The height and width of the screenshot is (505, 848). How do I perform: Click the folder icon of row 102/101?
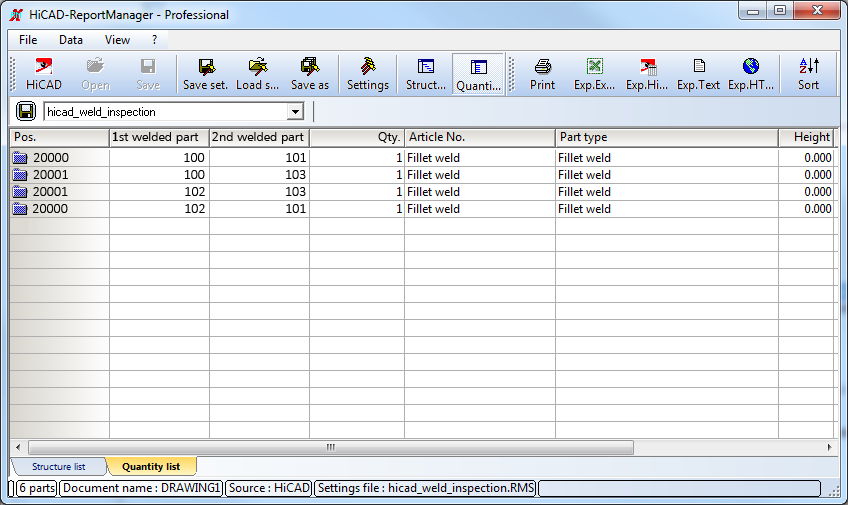[x=20, y=209]
